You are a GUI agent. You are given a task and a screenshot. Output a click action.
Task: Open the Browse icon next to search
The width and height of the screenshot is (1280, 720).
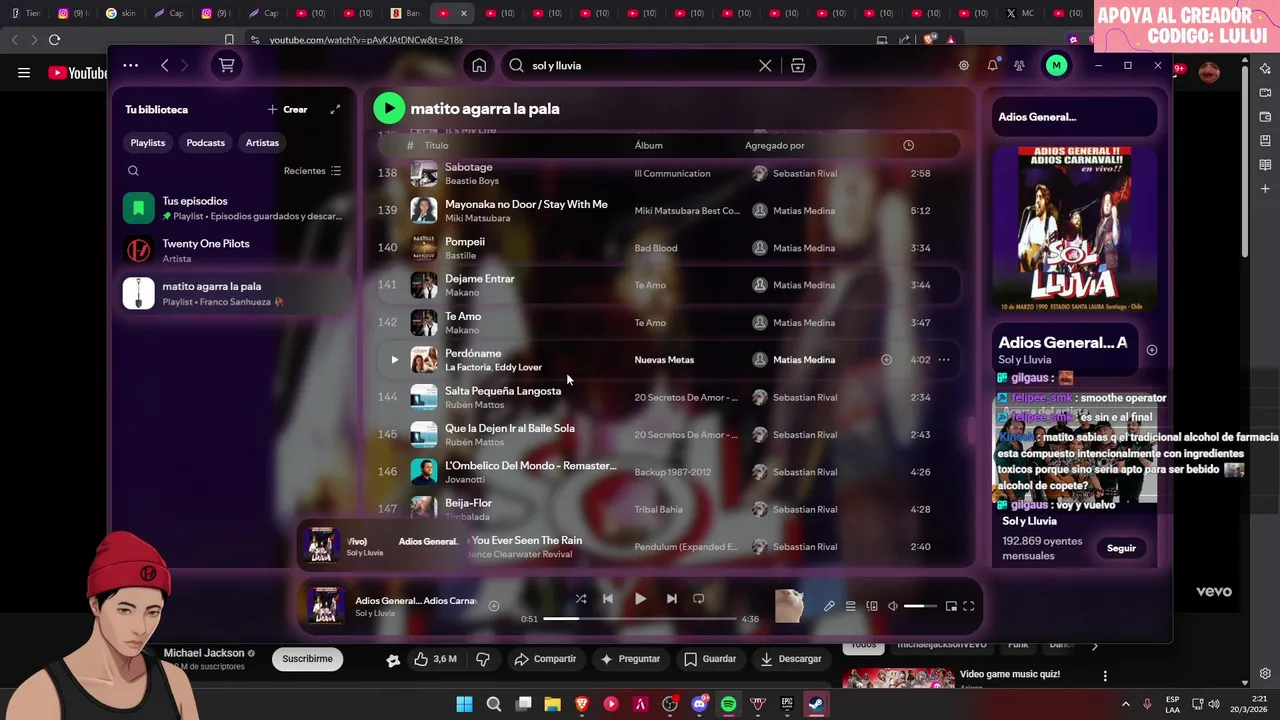point(797,65)
